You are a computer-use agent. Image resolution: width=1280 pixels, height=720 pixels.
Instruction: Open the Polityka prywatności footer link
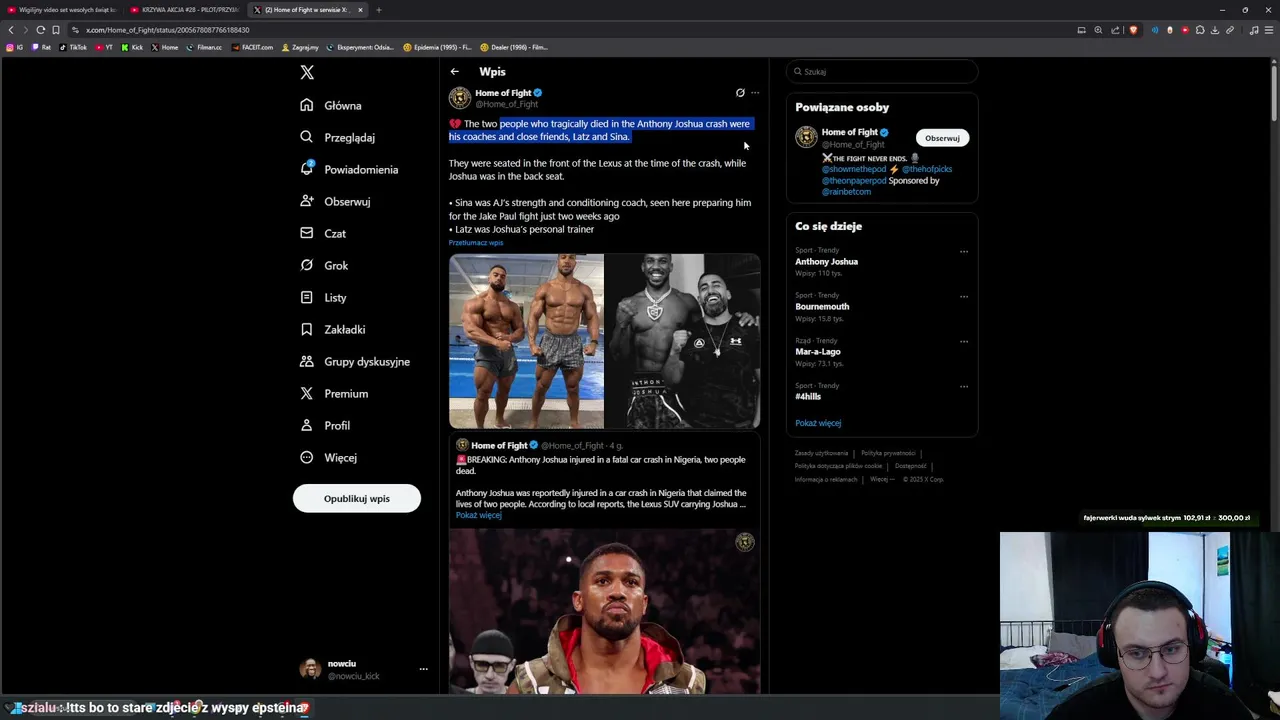pos(888,453)
